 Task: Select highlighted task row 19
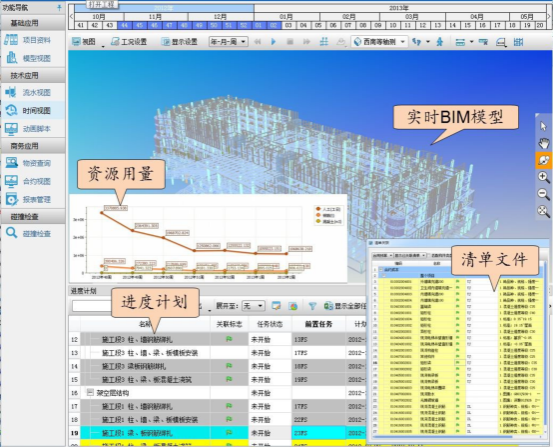218,433
